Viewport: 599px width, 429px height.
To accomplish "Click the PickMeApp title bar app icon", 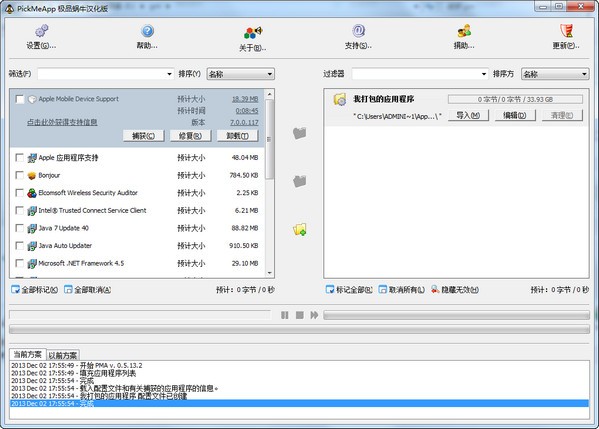I will [9, 8].
